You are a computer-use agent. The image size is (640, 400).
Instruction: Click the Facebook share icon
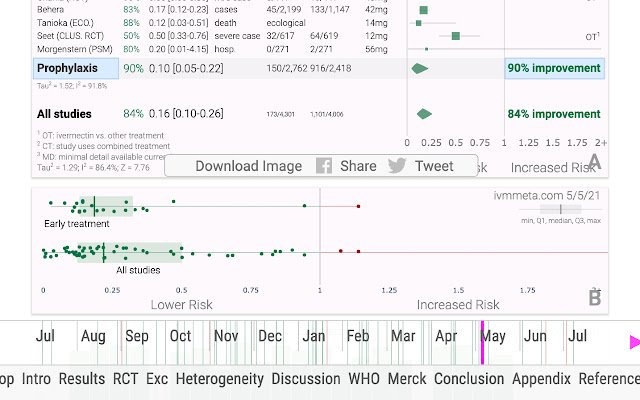click(324, 166)
